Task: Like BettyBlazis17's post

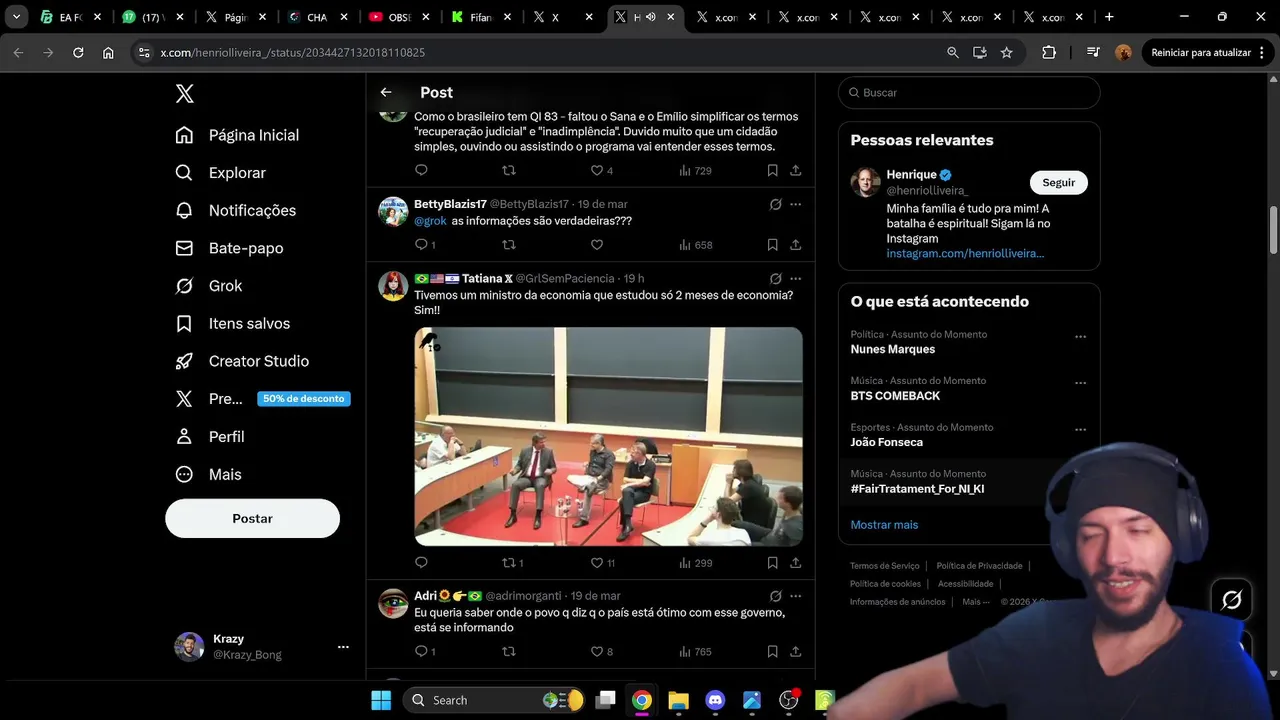Action: 597,245
